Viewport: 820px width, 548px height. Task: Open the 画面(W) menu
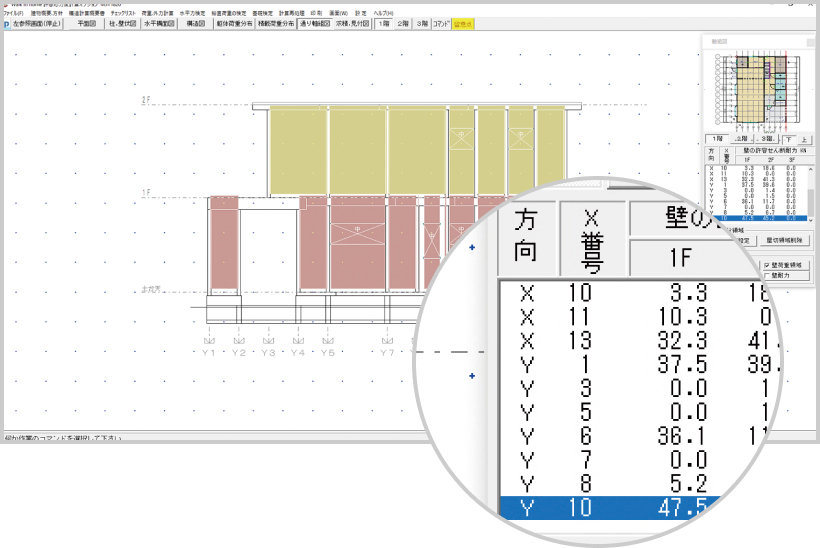click(x=338, y=13)
